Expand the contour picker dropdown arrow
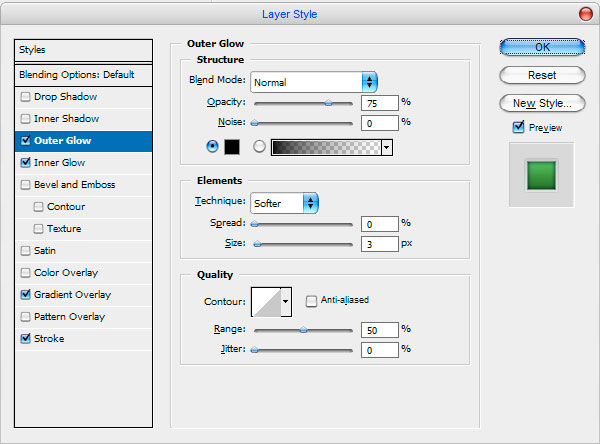Image resolution: width=600 pixels, height=444 pixels. click(x=286, y=302)
